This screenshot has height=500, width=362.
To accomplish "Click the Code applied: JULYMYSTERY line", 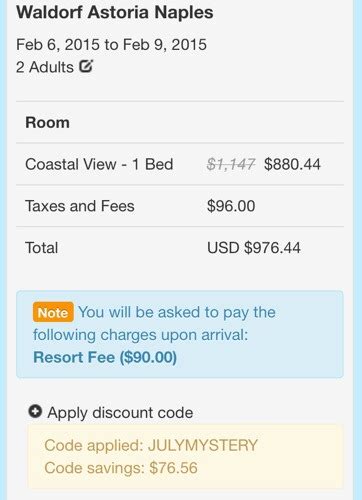I will (151, 445).
